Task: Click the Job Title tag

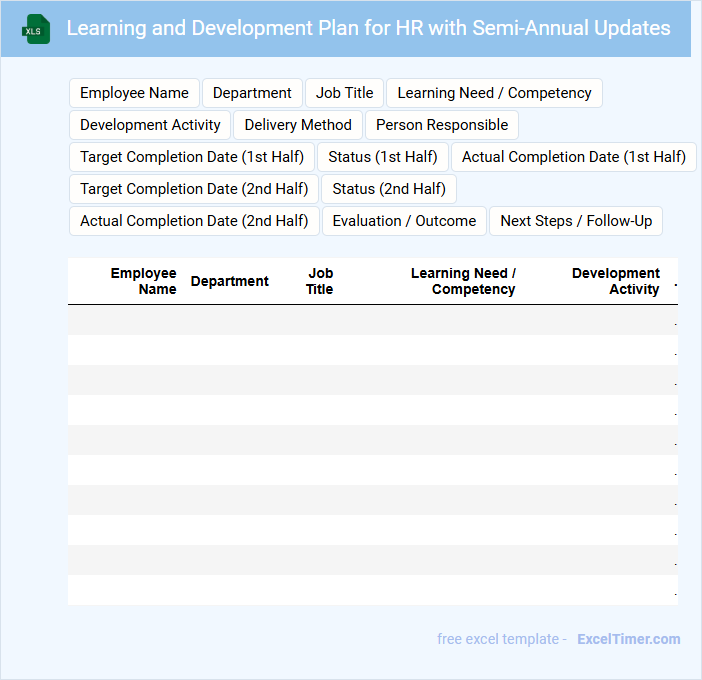Action: pos(344,93)
